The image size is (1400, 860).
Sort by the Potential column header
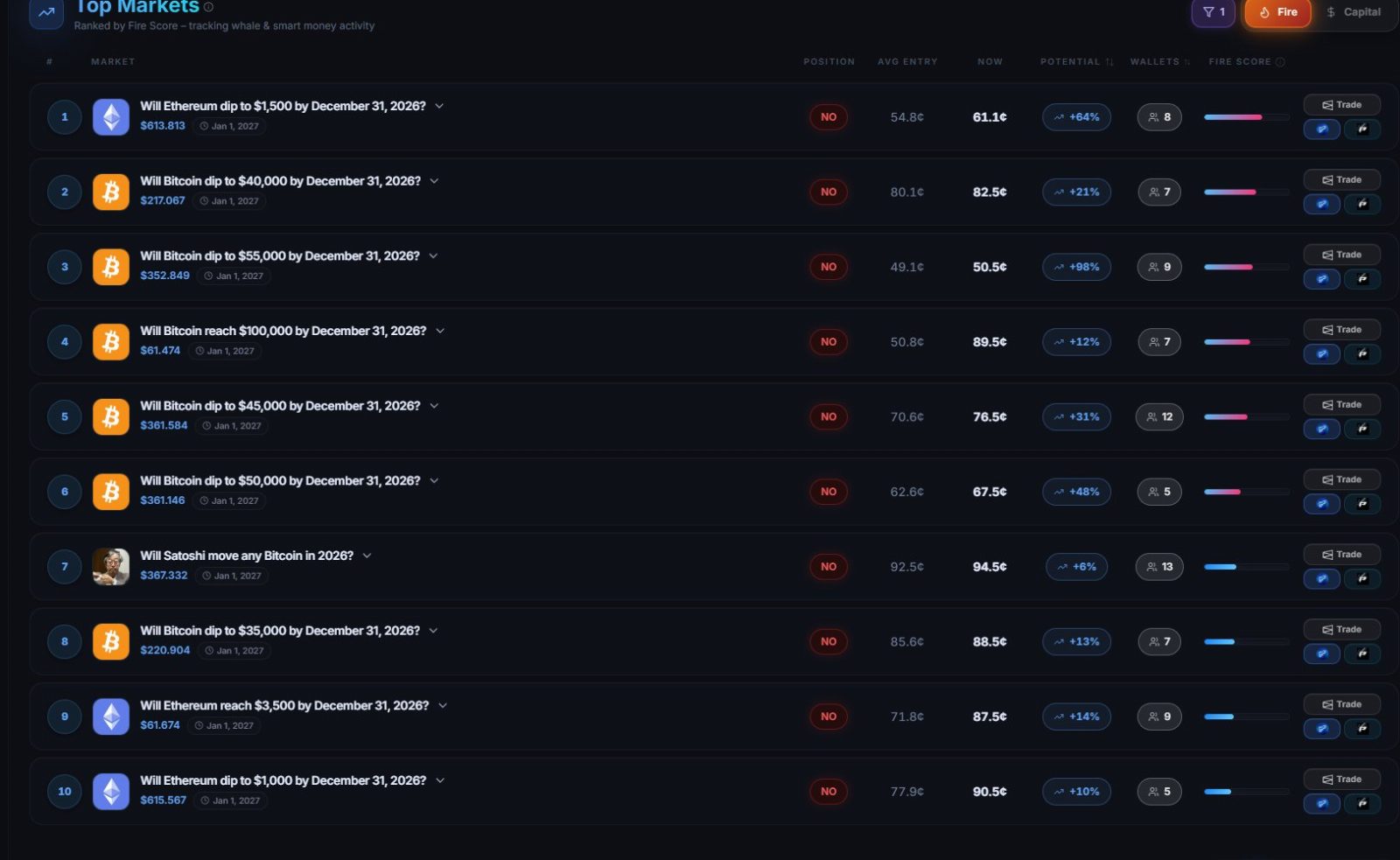point(1076,62)
